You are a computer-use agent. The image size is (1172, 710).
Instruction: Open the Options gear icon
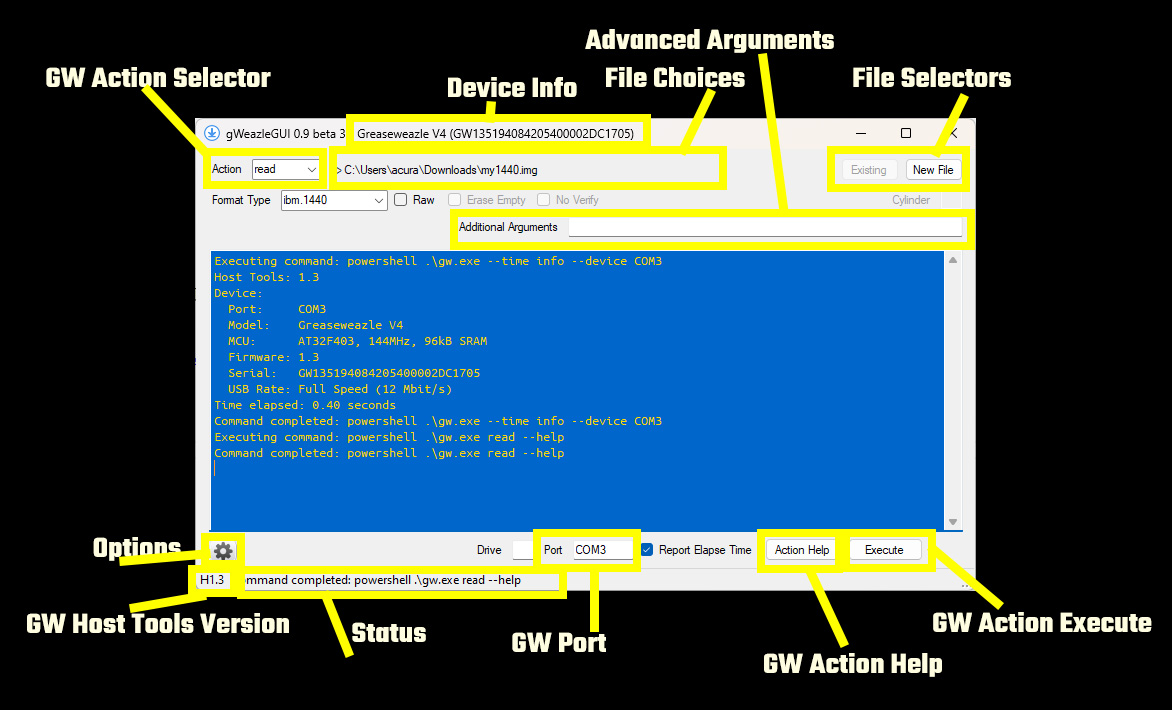224,550
